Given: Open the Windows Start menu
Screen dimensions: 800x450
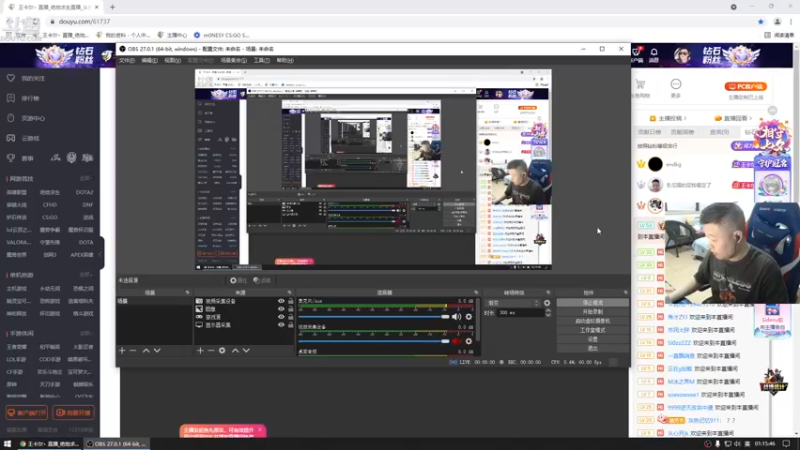Looking at the screenshot, I should point(7,444).
